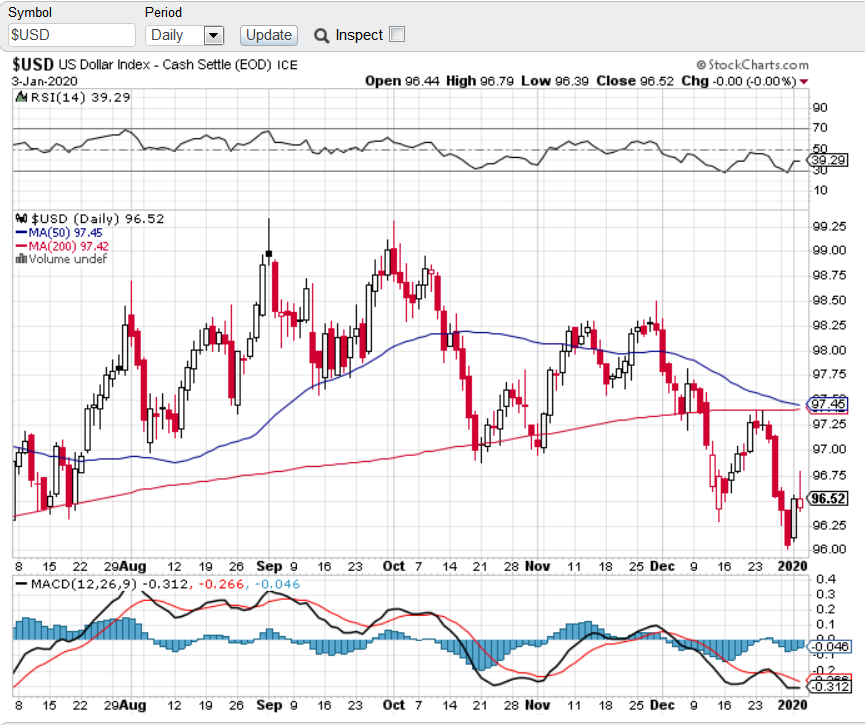Click the Inspect label text

pos(359,35)
